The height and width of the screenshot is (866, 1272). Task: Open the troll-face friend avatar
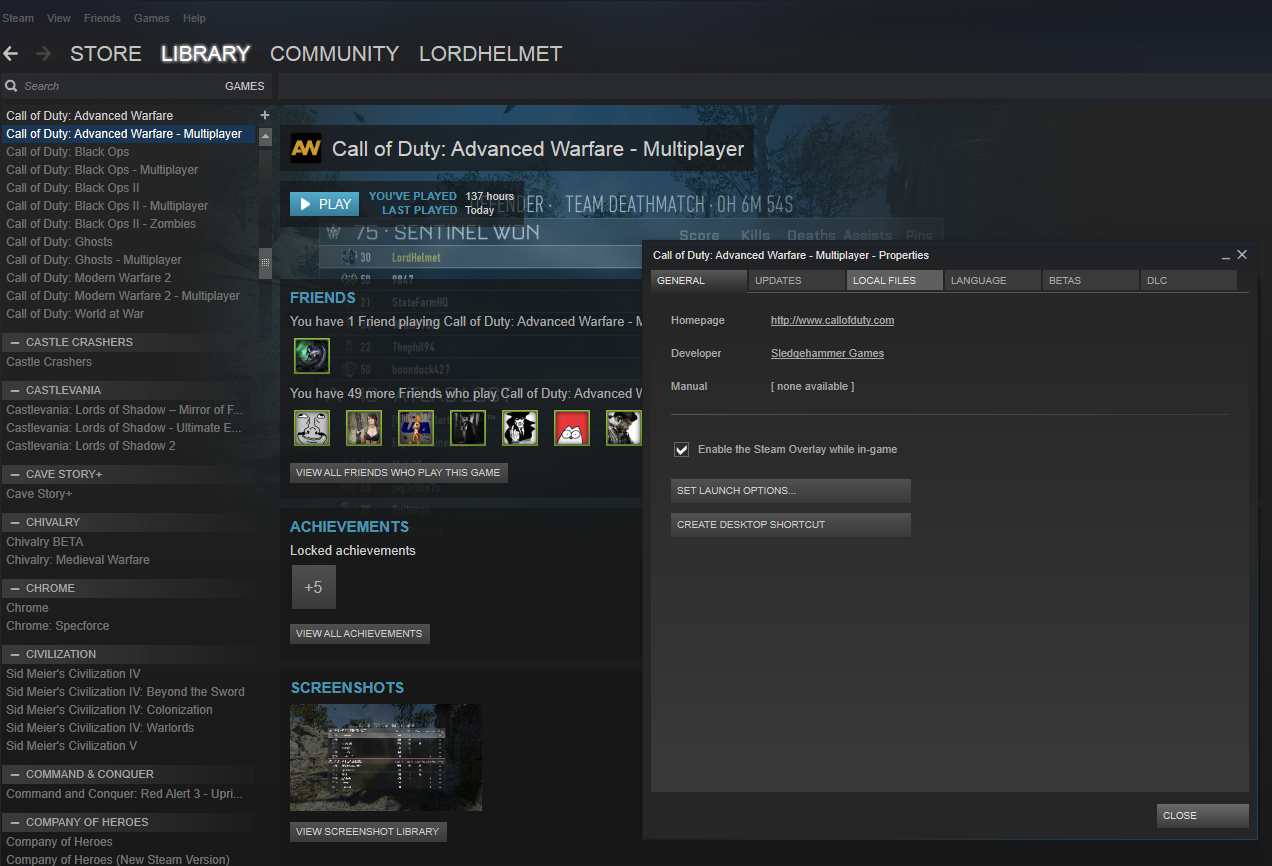point(311,428)
